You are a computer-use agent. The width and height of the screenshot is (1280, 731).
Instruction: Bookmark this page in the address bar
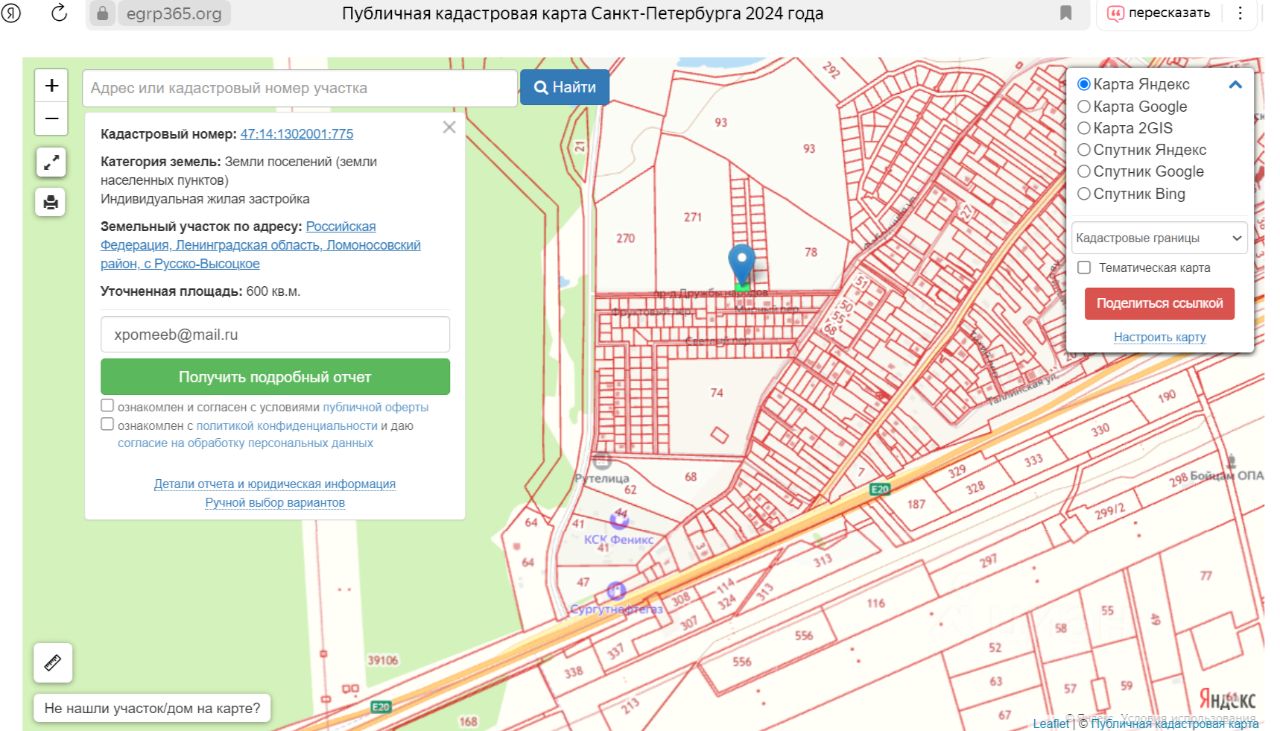click(1066, 13)
